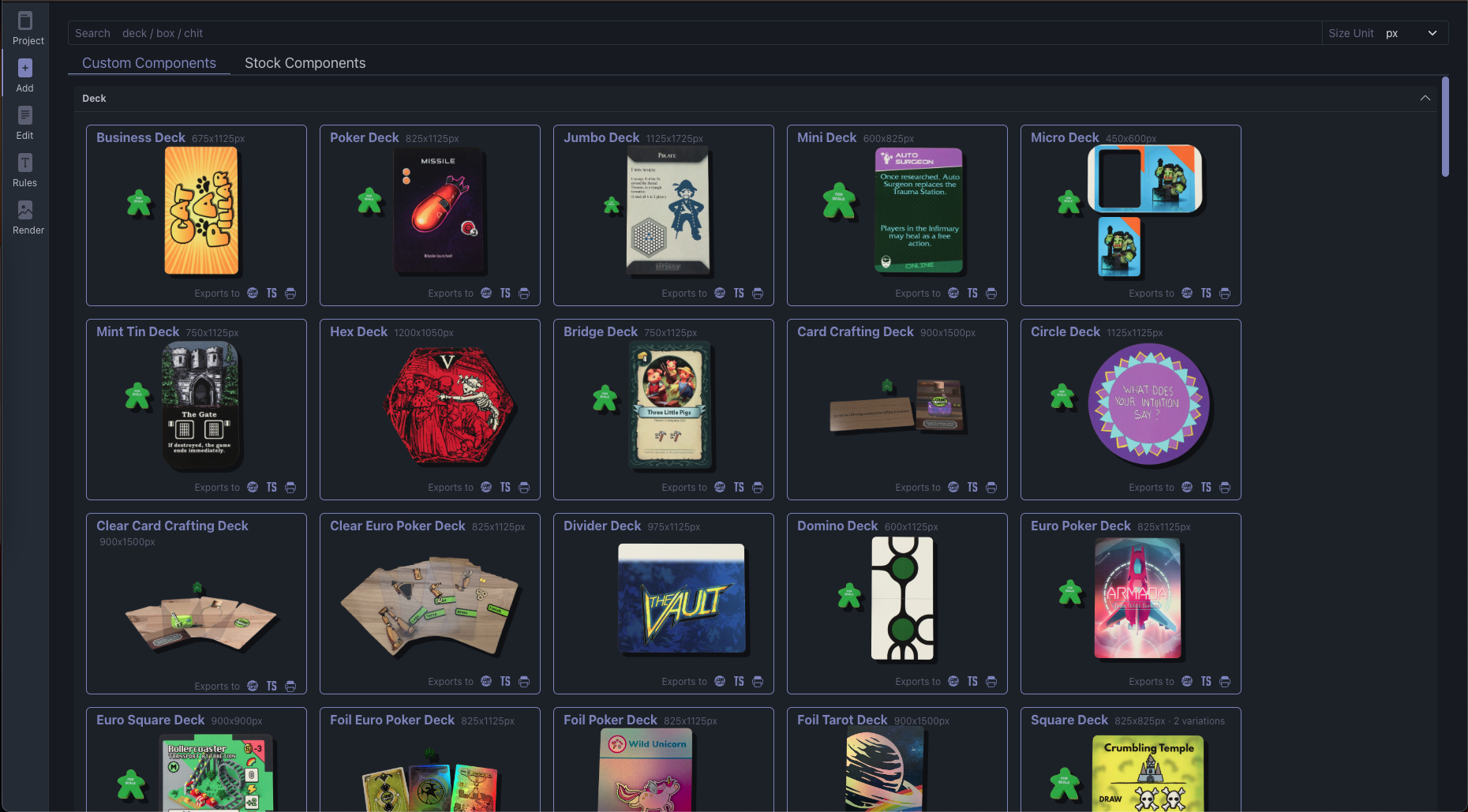This screenshot has width=1468, height=812.
Task: Click the printer export icon on Business Deck
Action: point(290,294)
